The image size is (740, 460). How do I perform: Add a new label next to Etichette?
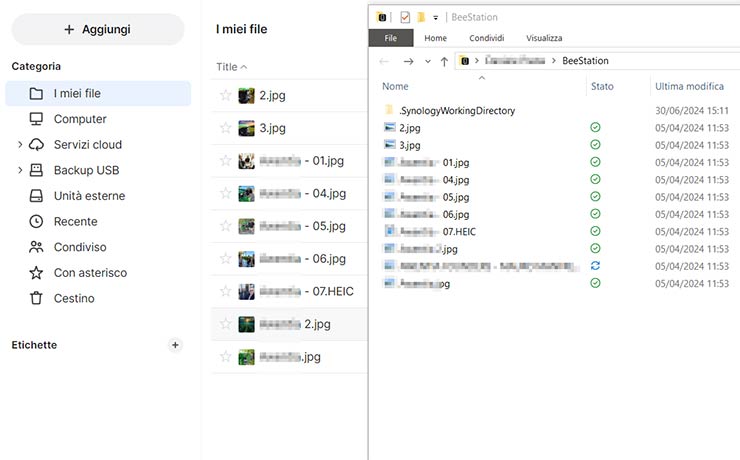click(175, 345)
